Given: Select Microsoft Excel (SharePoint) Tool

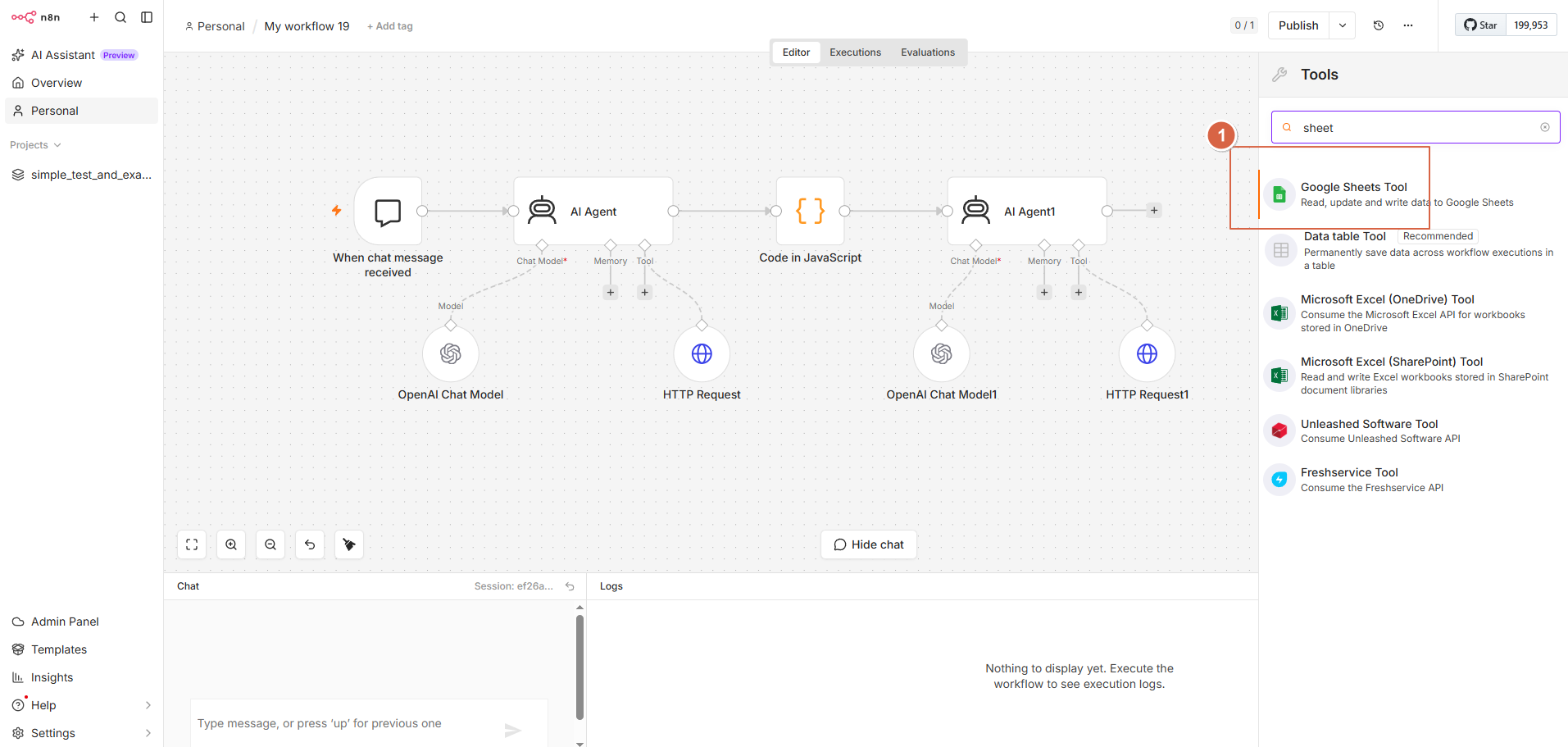Looking at the screenshot, I should (x=1413, y=376).
